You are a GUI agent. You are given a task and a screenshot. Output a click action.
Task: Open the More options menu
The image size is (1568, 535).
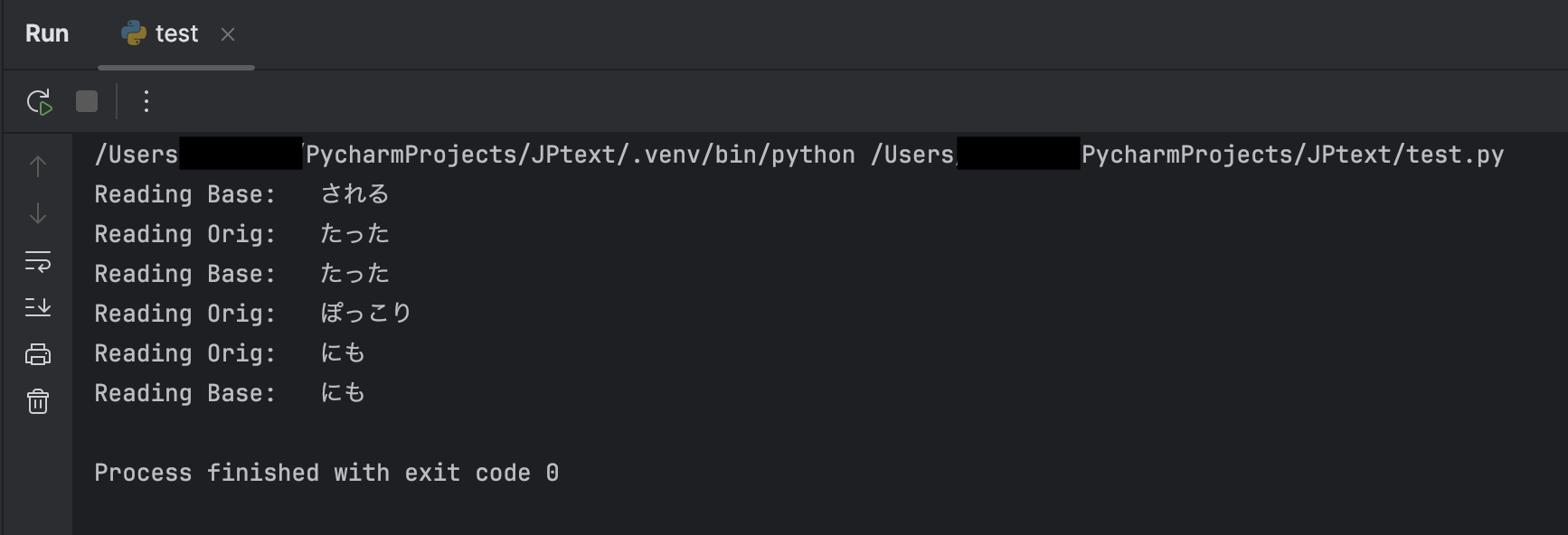[146, 101]
